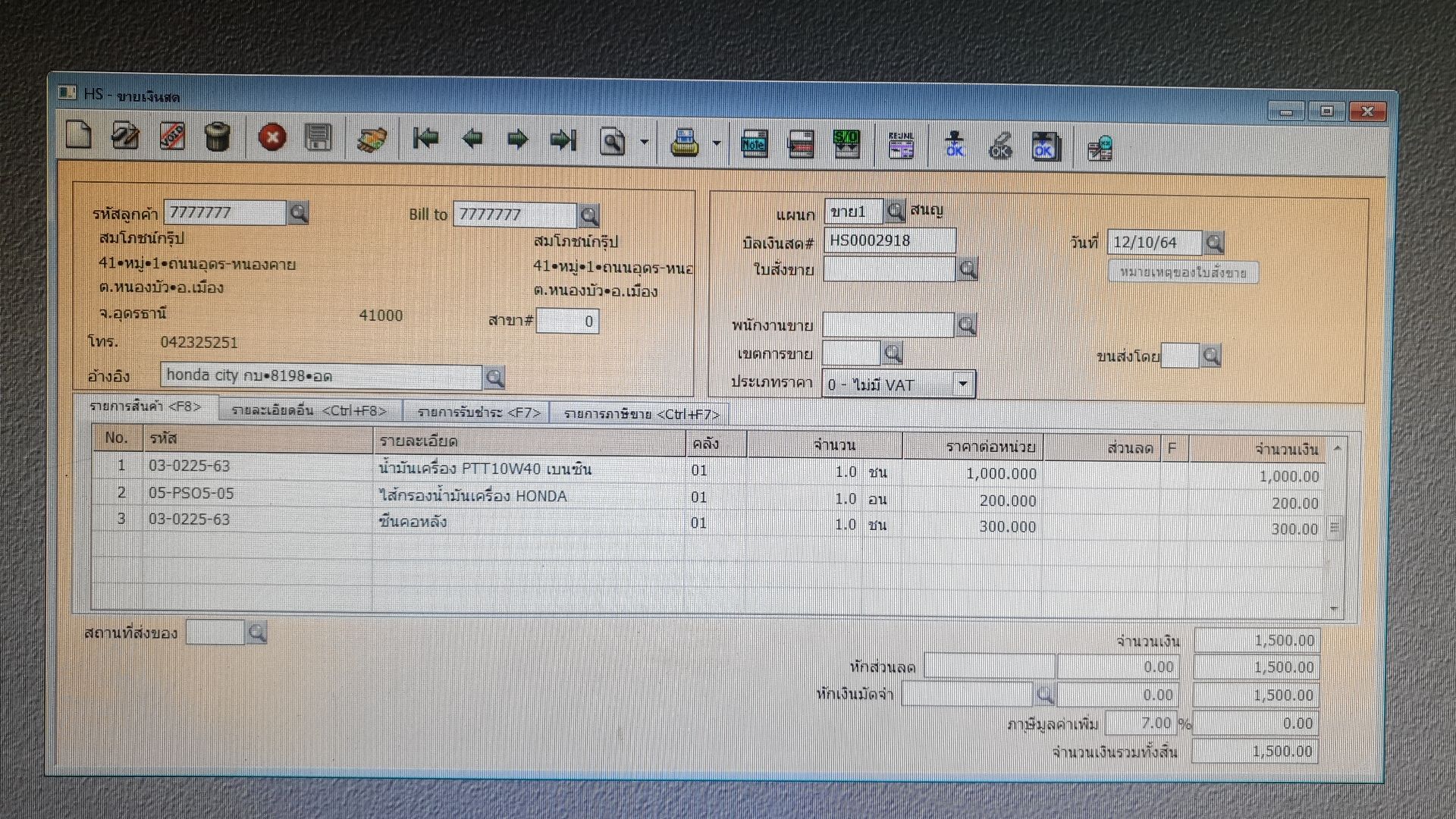Click the จำนวนเงิน column header
Image resolution: width=1456 pixels, height=819 pixels.
[1257, 449]
